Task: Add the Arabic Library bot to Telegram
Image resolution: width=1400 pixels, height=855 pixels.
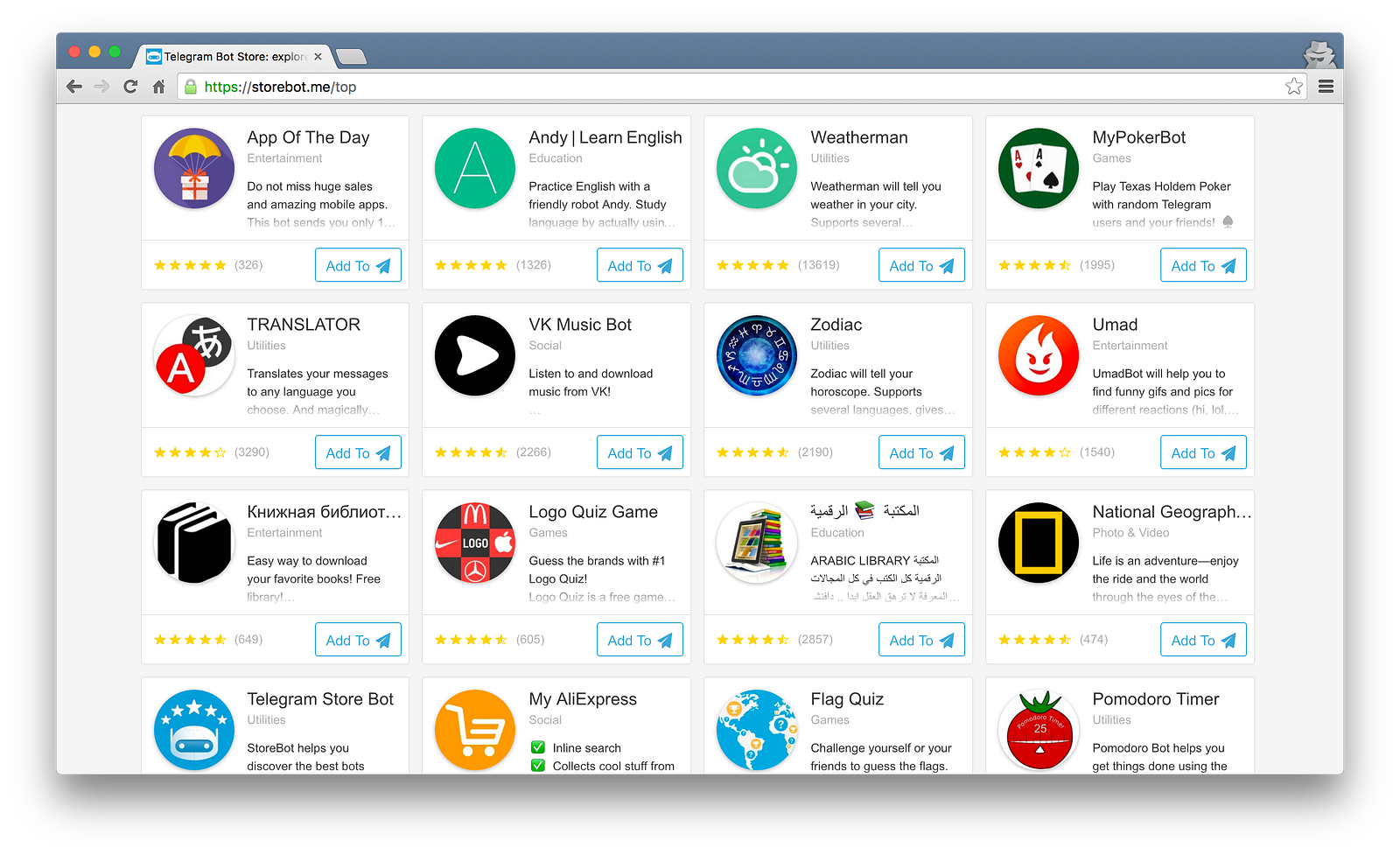Action: click(921, 640)
